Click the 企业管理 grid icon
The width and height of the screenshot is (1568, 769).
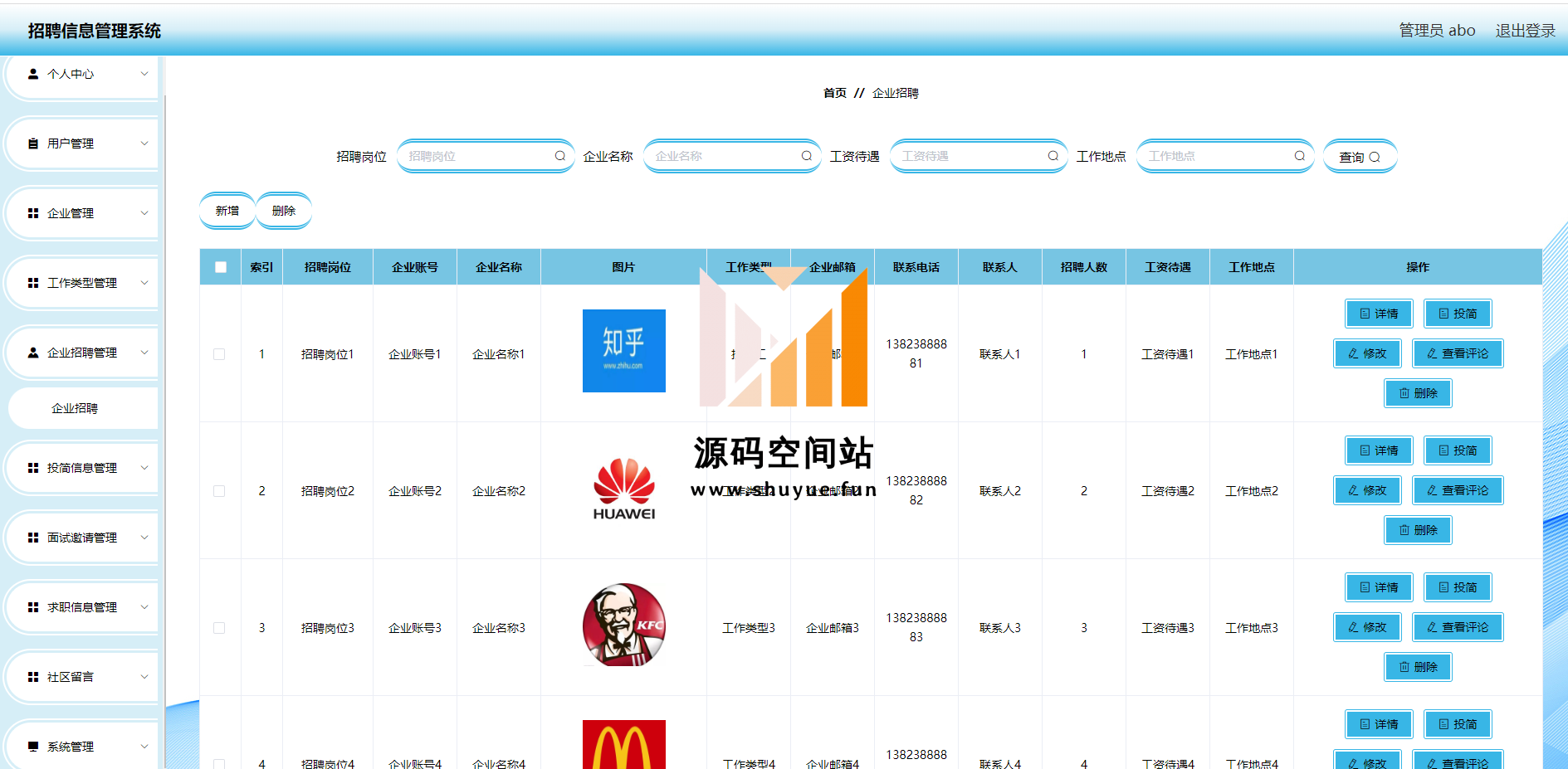[33, 213]
